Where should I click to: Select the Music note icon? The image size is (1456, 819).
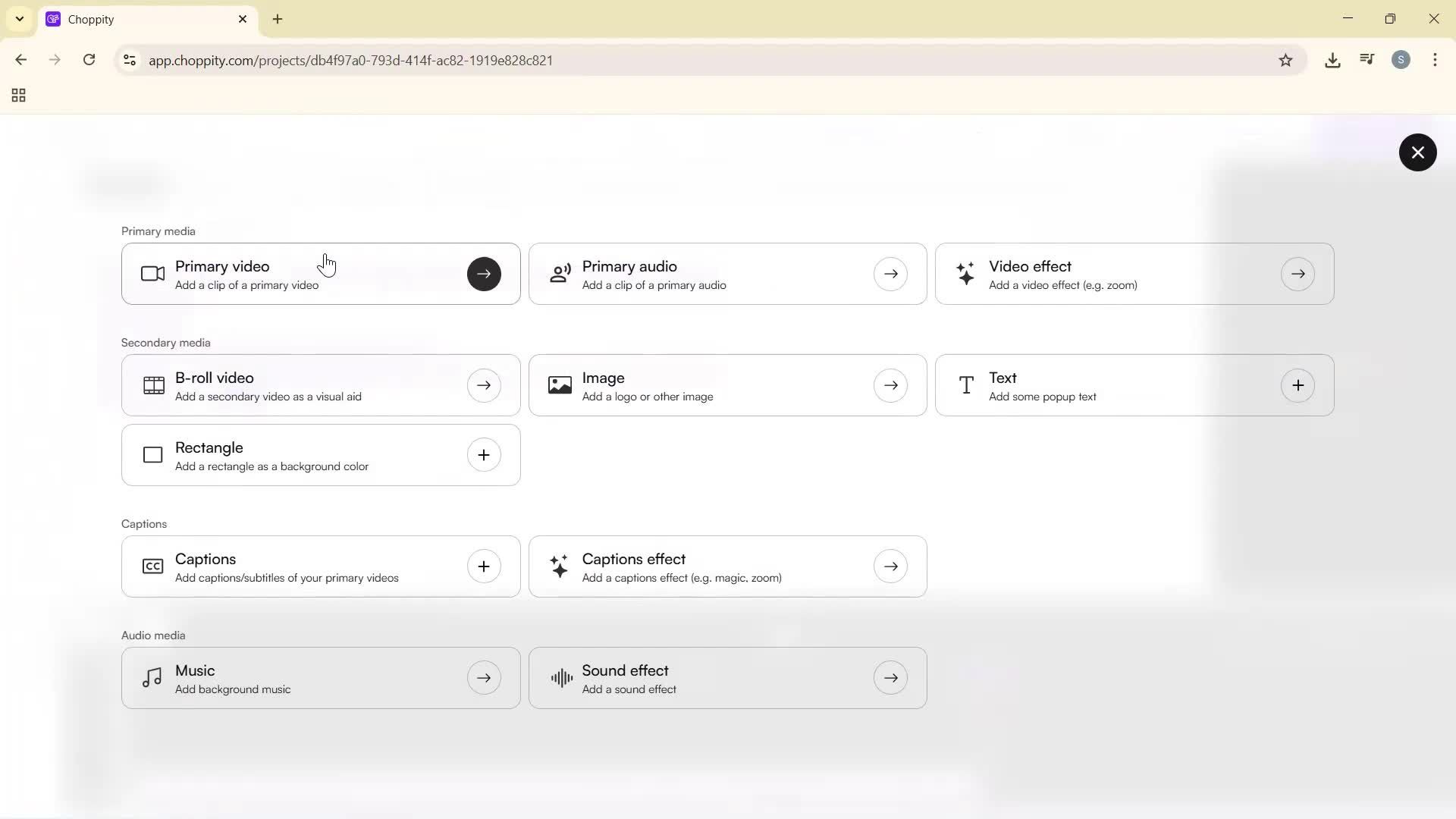[x=152, y=677]
